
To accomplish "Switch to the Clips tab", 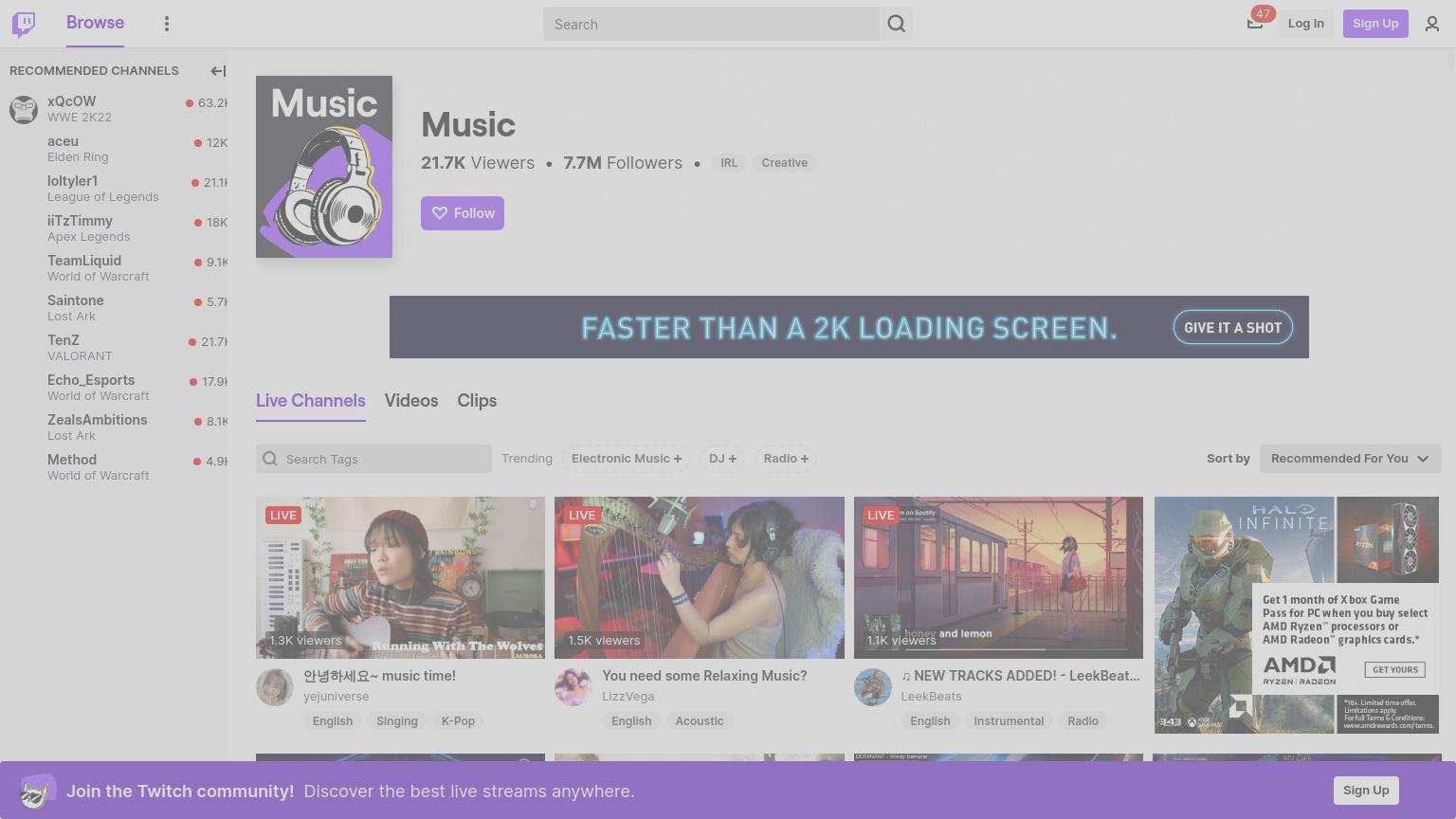I will click(477, 401).
